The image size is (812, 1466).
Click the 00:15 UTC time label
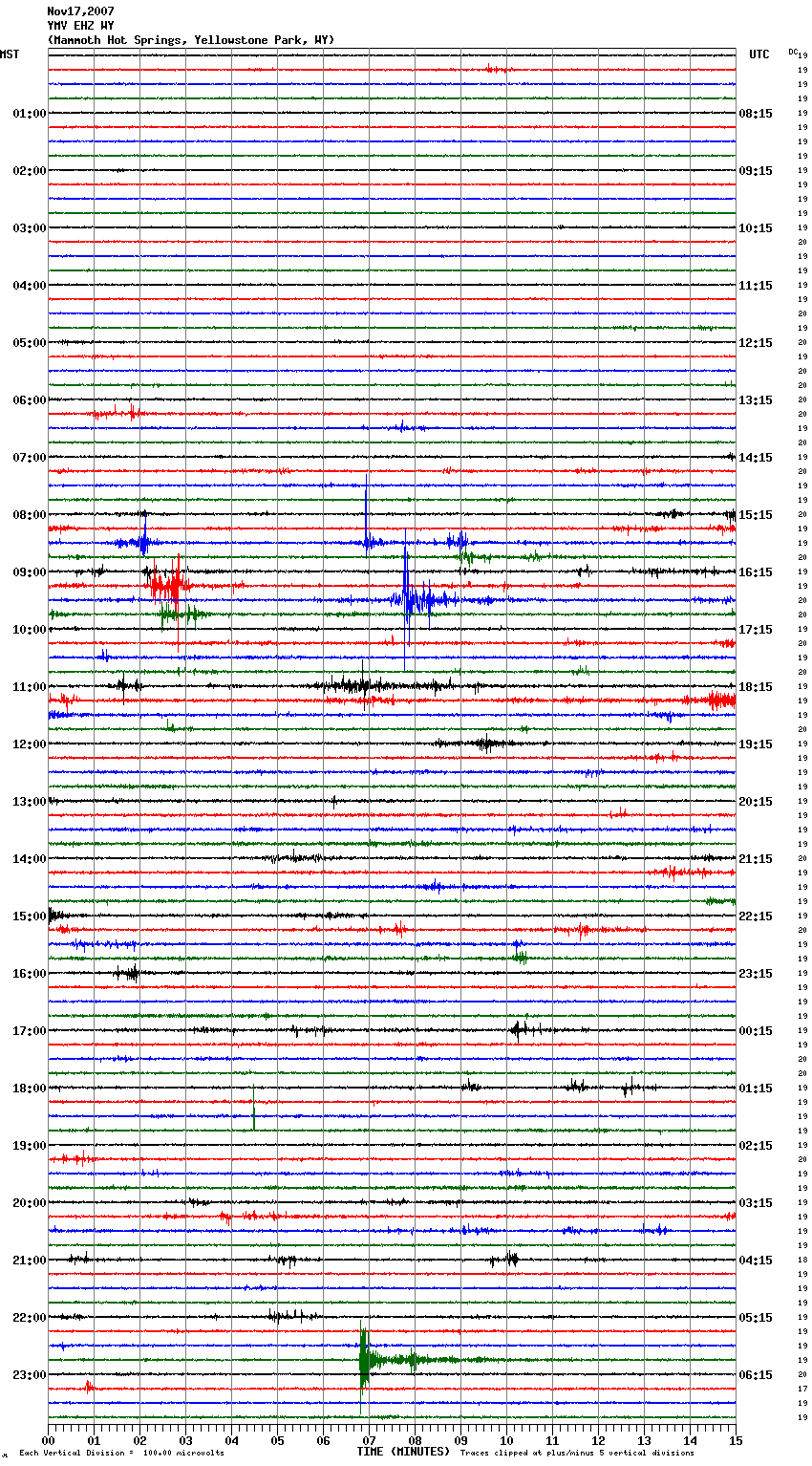click(x=756, y=1031)
